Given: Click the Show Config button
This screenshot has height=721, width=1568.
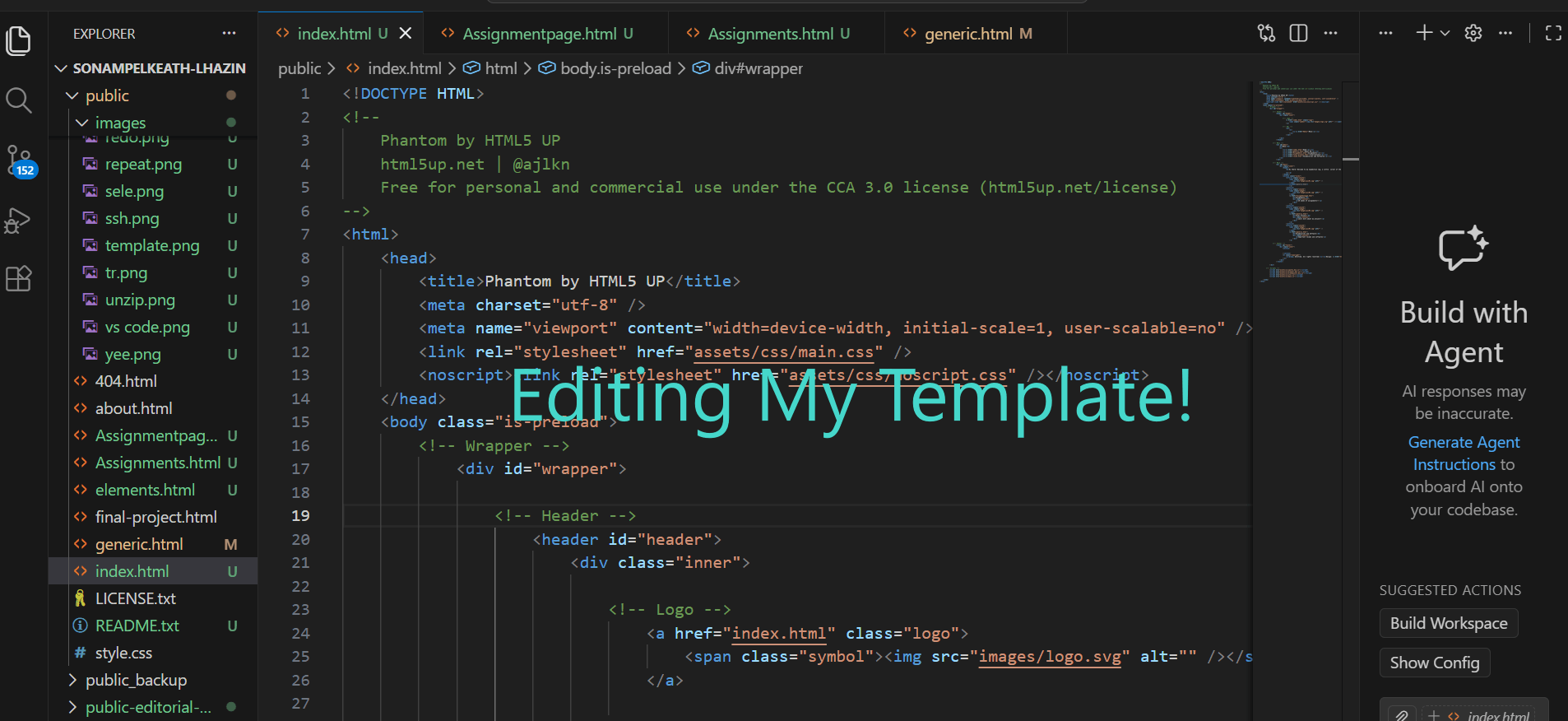Looking at the screenshot, I should click(x=1434, y=663).
